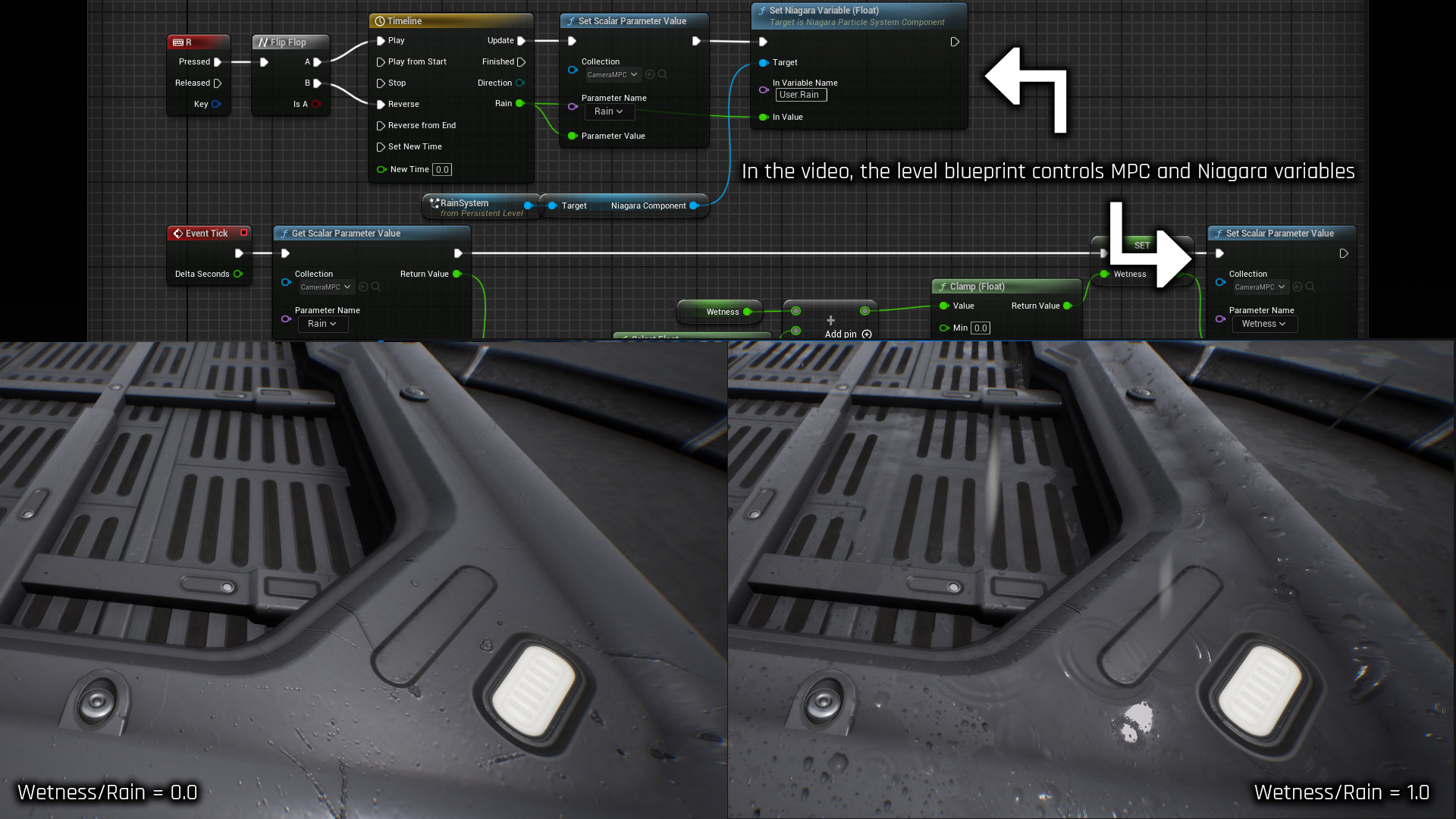1456x819 pixels.
Task: Click the Event Tick red delegate pin
Action: click(x=243, y=233)
